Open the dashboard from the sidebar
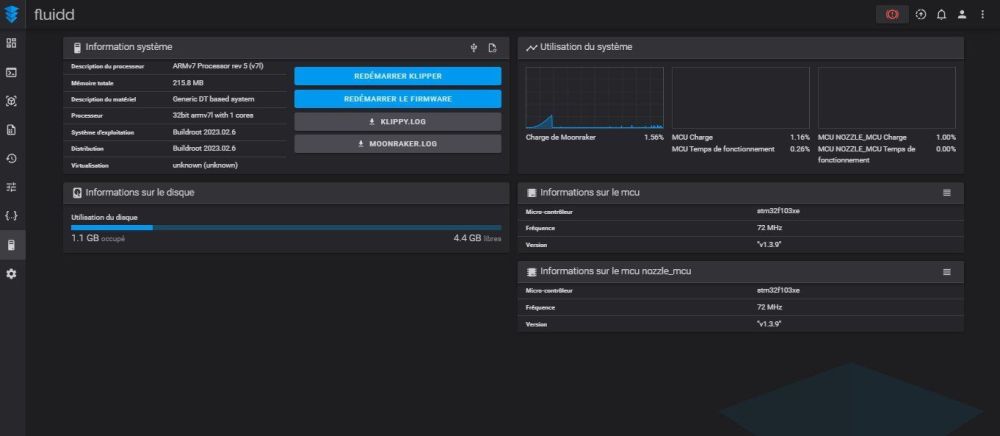The width and height of the screenshot is (1000, 436). click(x=11, y=43)
